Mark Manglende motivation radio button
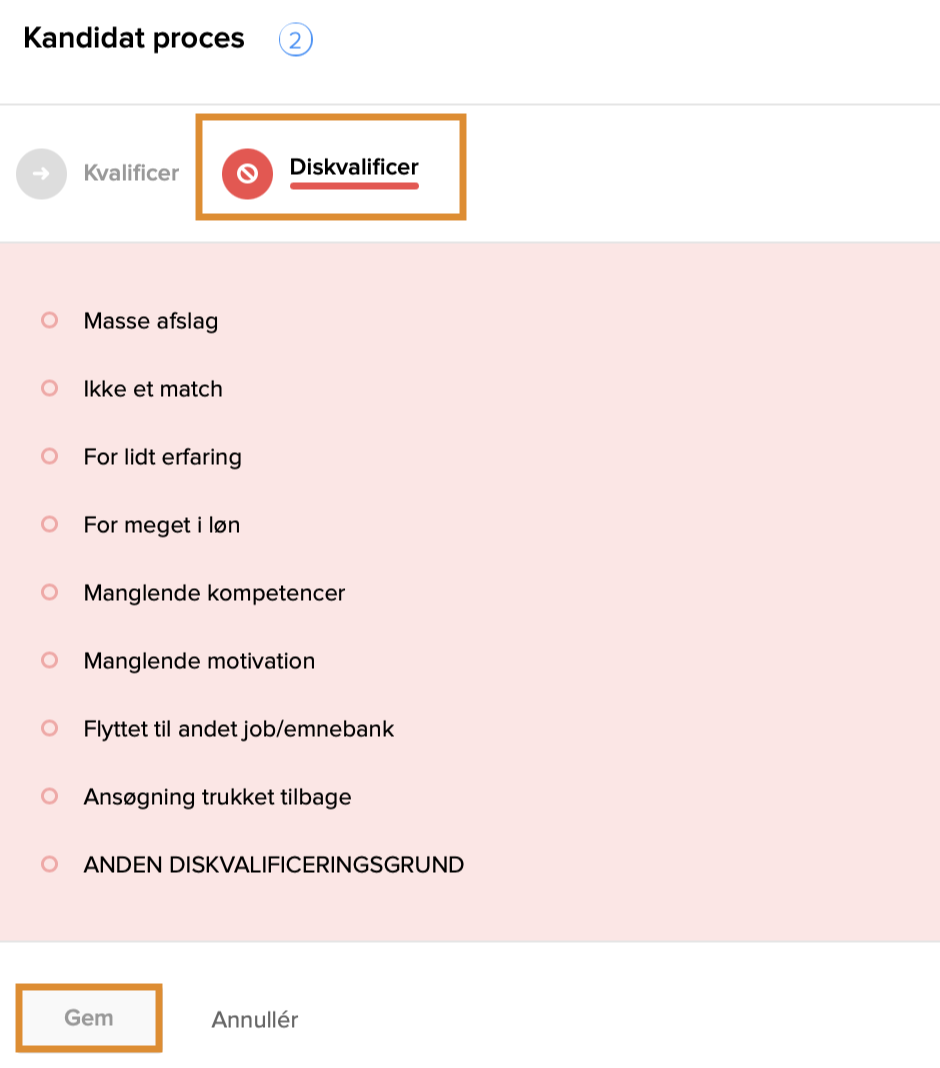 tap(49, 660)
